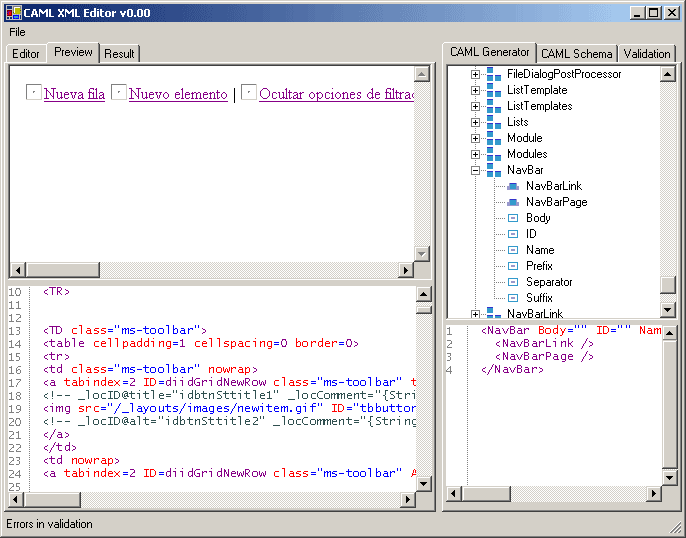686x538 pixels.
Task: Click the table cellpadding code line
Action: pyautogui.click(x=201, y=343)
